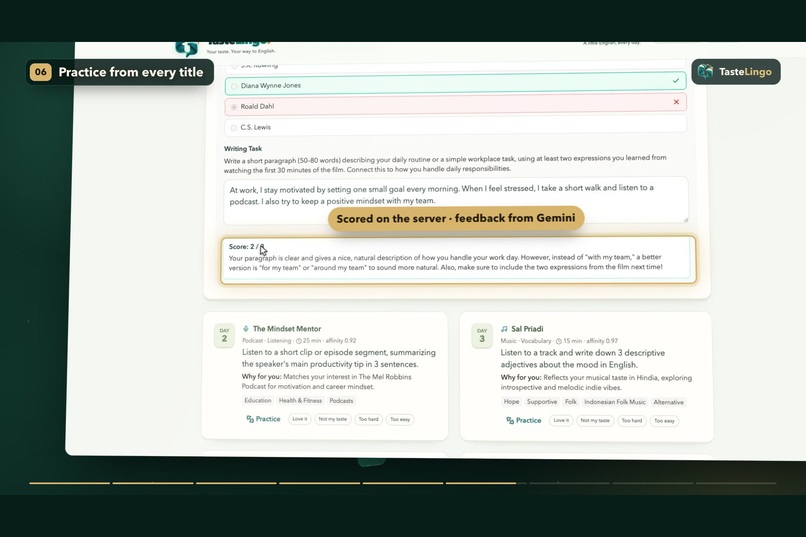Click the 'affinity 0.92' text
This screenshot has width=806, height=537.
coord(341,341)
